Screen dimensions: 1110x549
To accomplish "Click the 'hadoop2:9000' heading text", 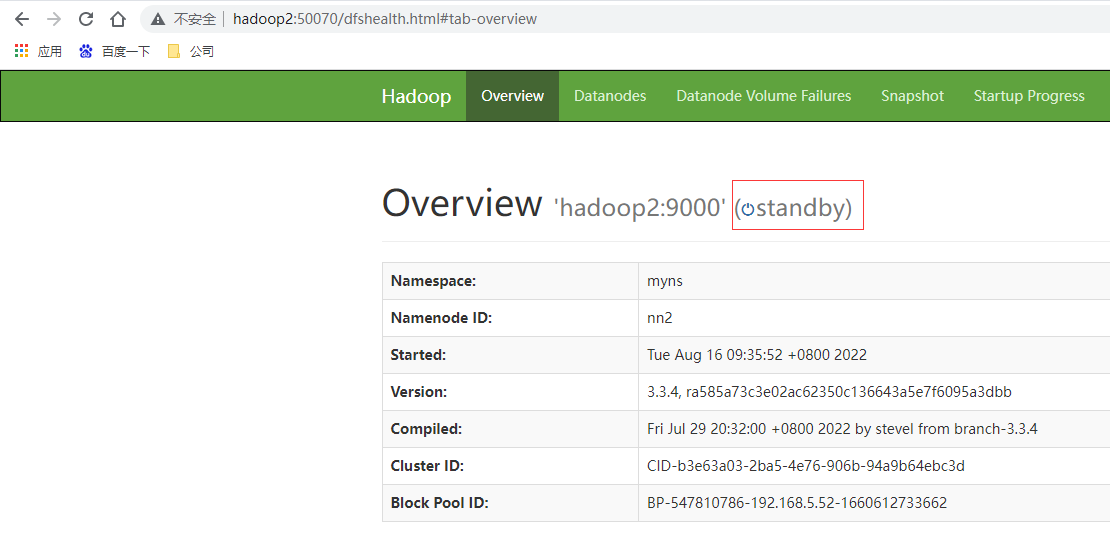I will (639, 207).
